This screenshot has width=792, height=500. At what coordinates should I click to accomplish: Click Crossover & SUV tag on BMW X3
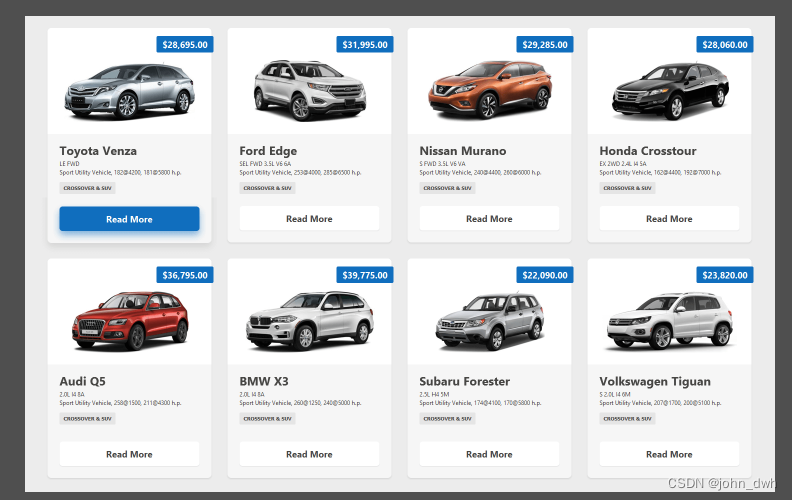(267, 419)
